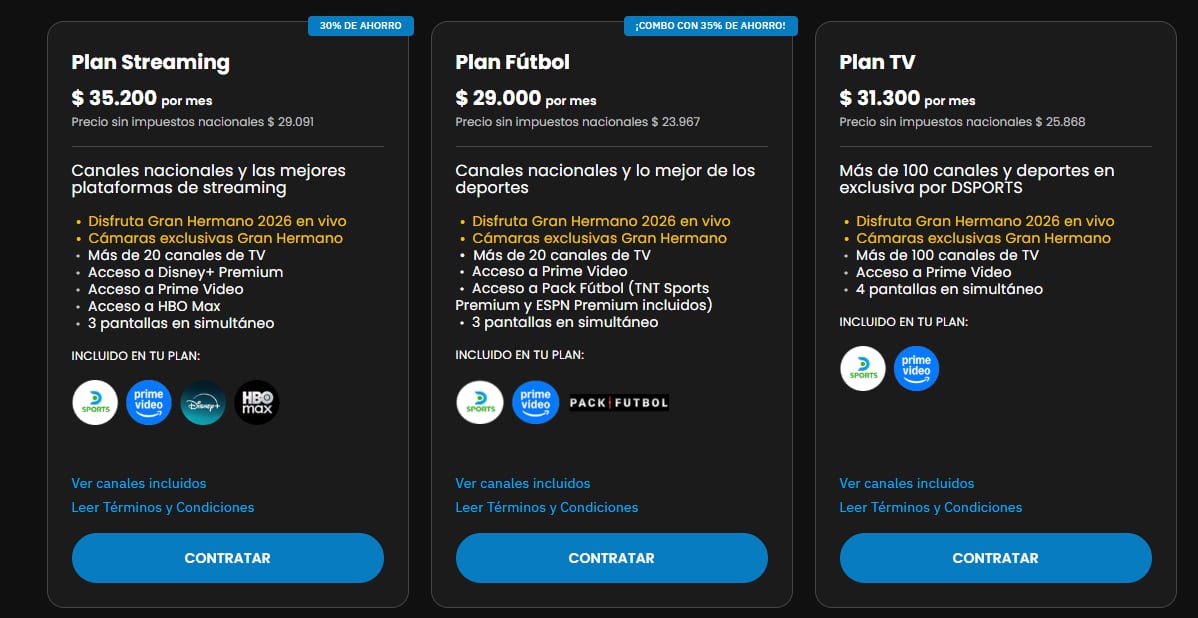Open 'Ver canales incluidos' for Plan Fútbol

[521, 483]
